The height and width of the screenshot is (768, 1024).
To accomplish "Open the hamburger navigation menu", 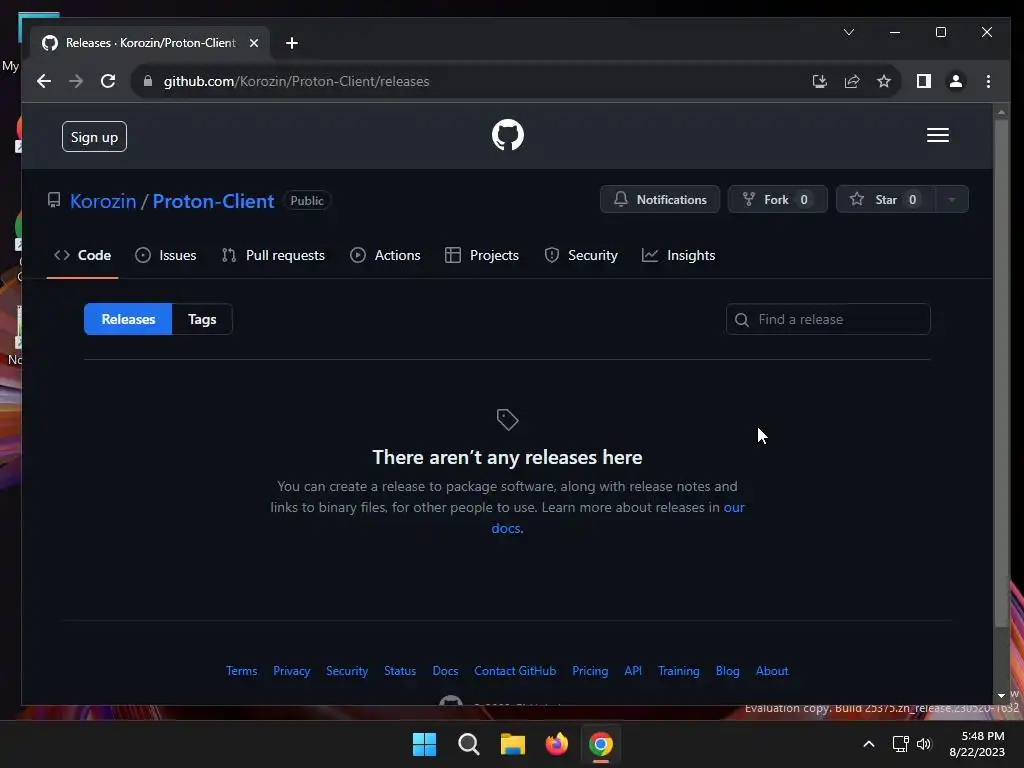I will coord(937,135).
